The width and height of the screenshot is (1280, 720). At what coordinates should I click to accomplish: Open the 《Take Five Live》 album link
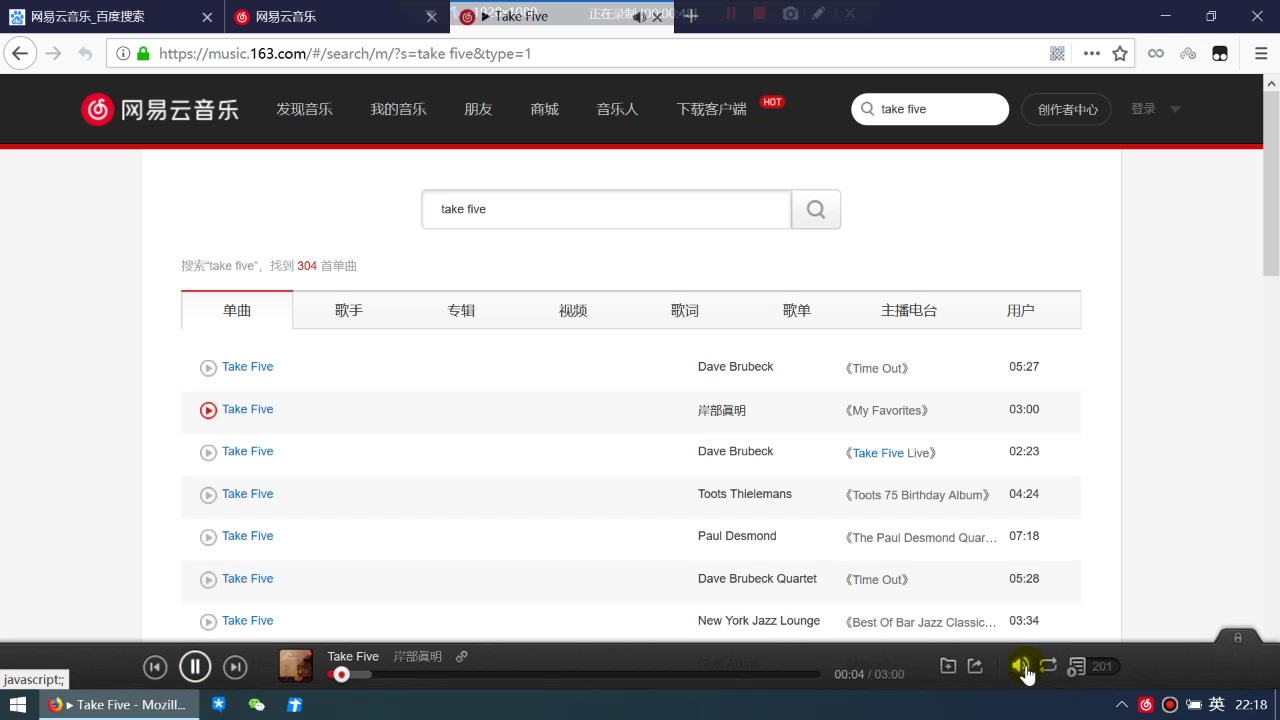891,453
